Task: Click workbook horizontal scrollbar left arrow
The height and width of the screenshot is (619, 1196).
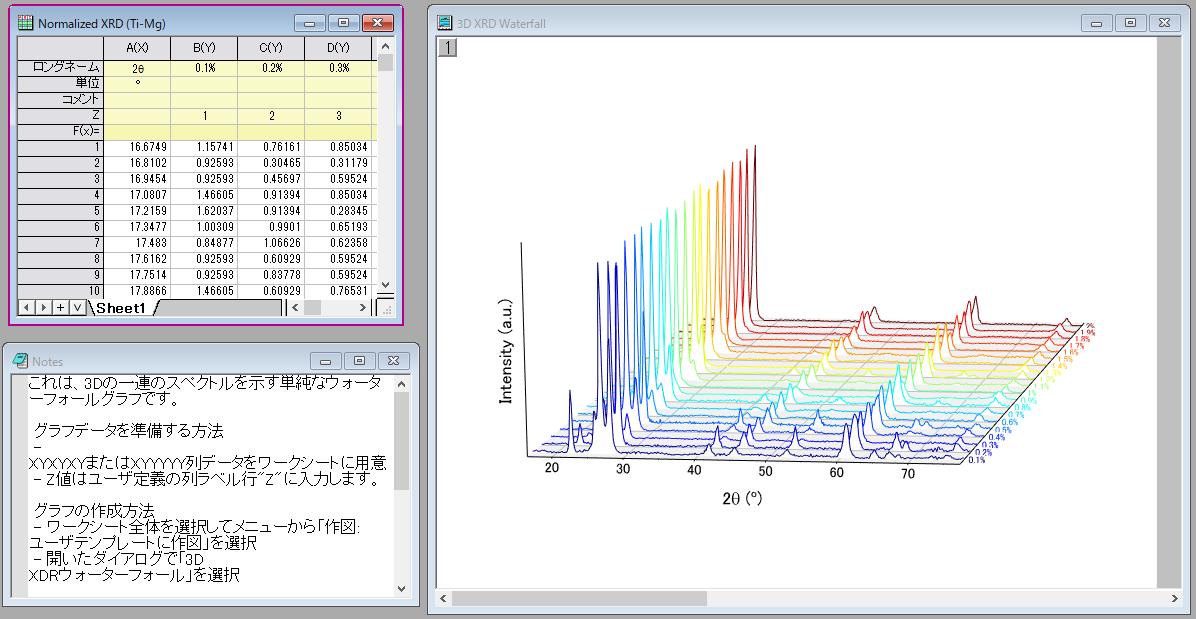Action: click(x=294, y=308)
